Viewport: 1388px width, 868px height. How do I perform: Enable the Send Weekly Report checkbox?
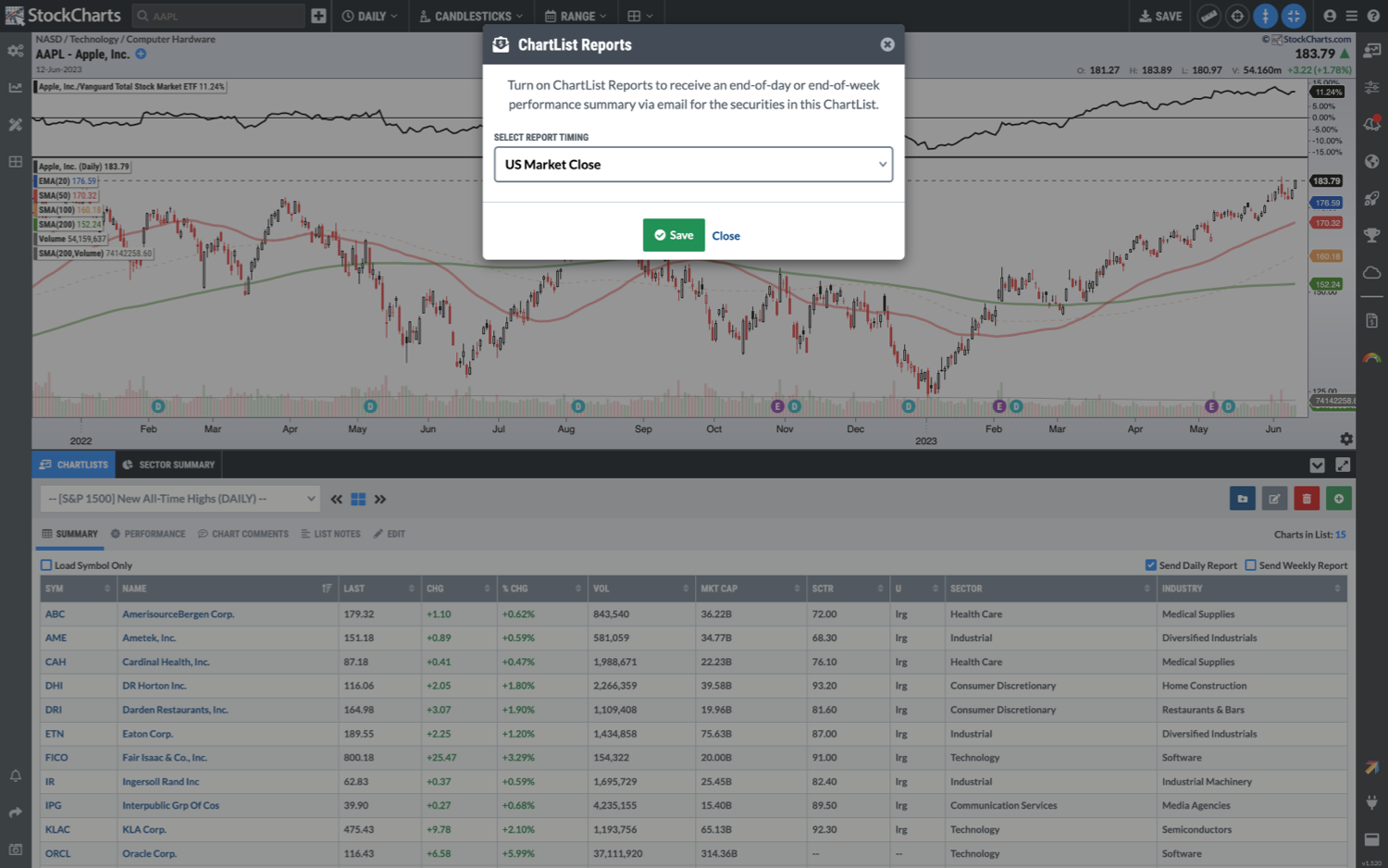coord(1251,565)
